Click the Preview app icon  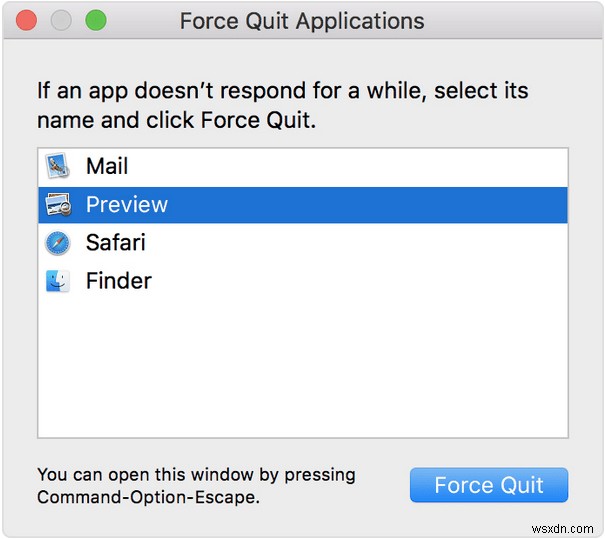pyautogui.click(x=57, y=204)
